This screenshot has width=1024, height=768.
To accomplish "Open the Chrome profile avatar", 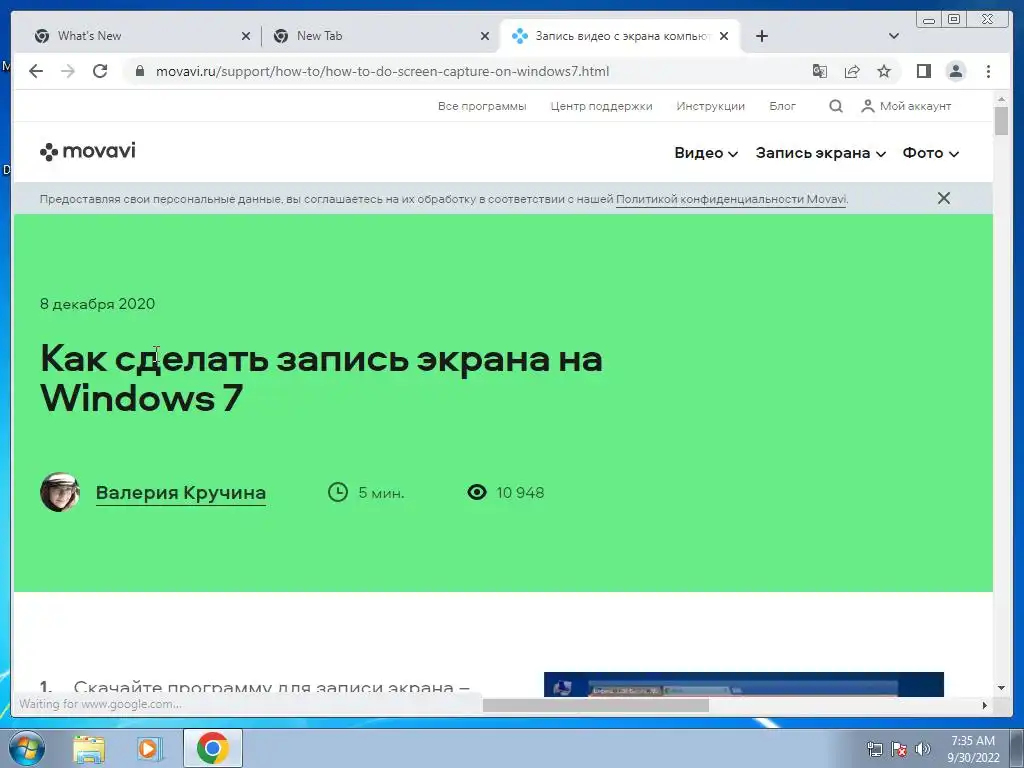I will (956, 71).
